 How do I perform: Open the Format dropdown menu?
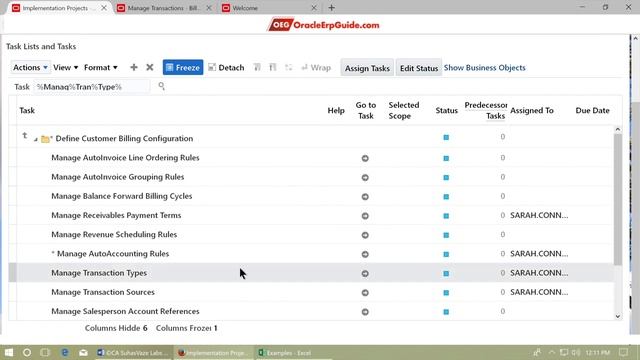[x=100, y=67]
